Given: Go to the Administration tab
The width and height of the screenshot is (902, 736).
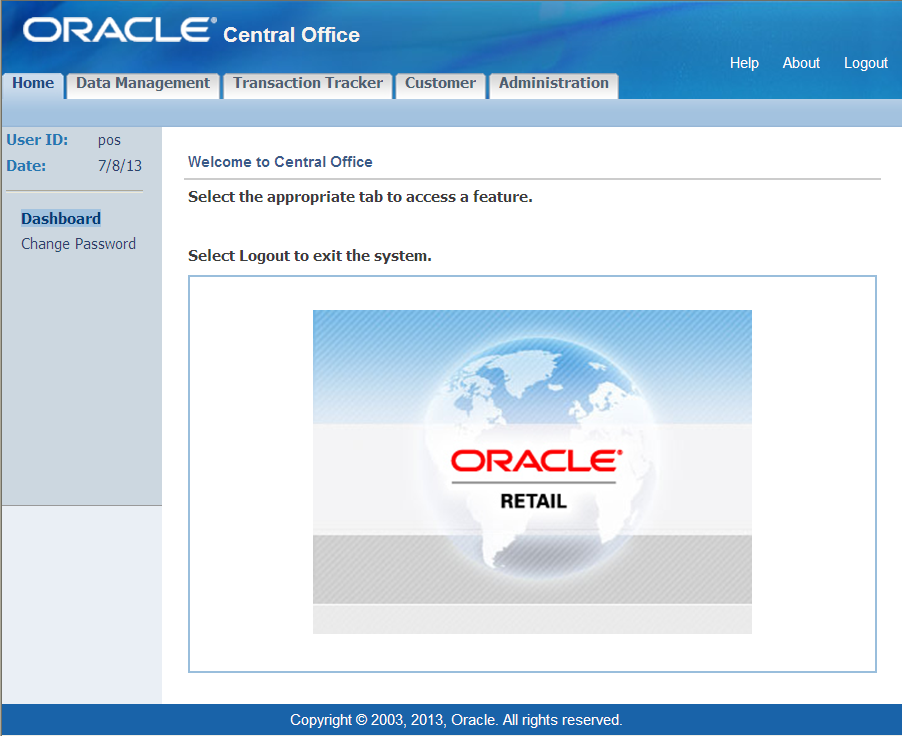Looking at the screenshot, I should pyautogui.click(x=553, y=84).
